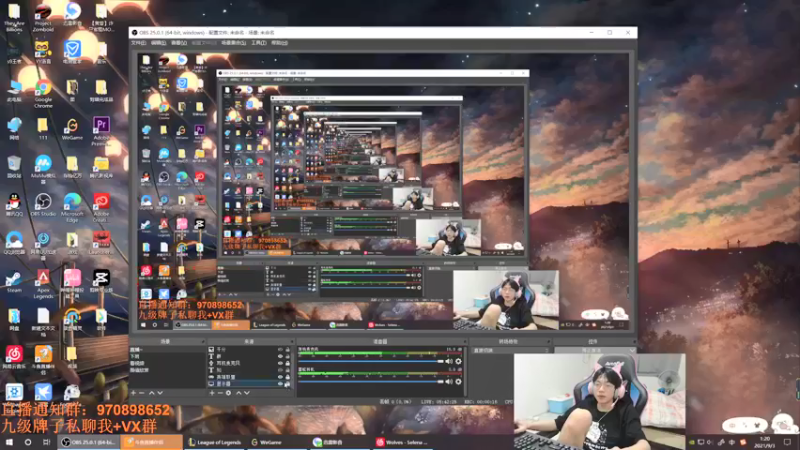800x450 pixels.
Task: Open Google Chrome icon on the desktop
Action: [43, 93]
